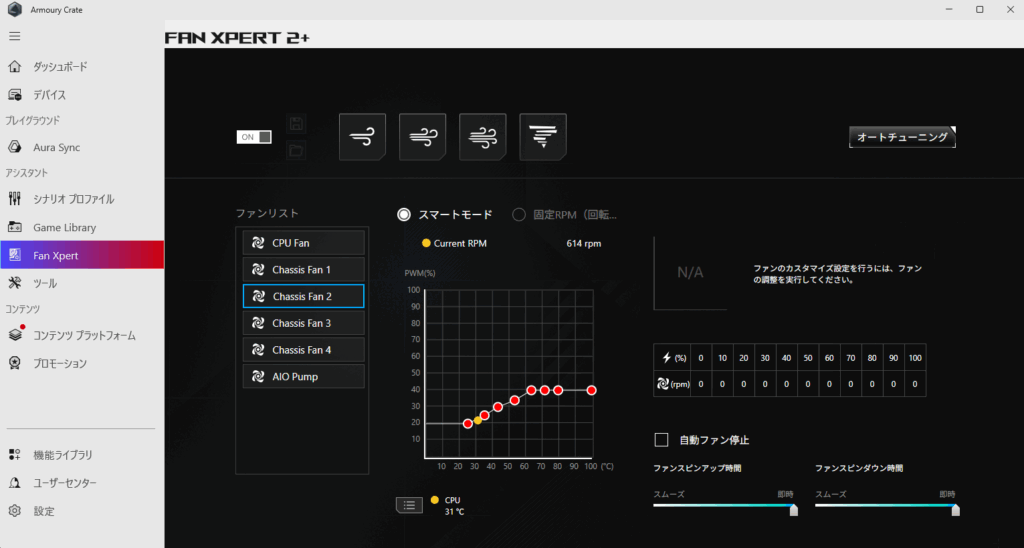The image size is (1024, 548).
Task: Open Aura Sync in the sidebar
Action: 82,148
